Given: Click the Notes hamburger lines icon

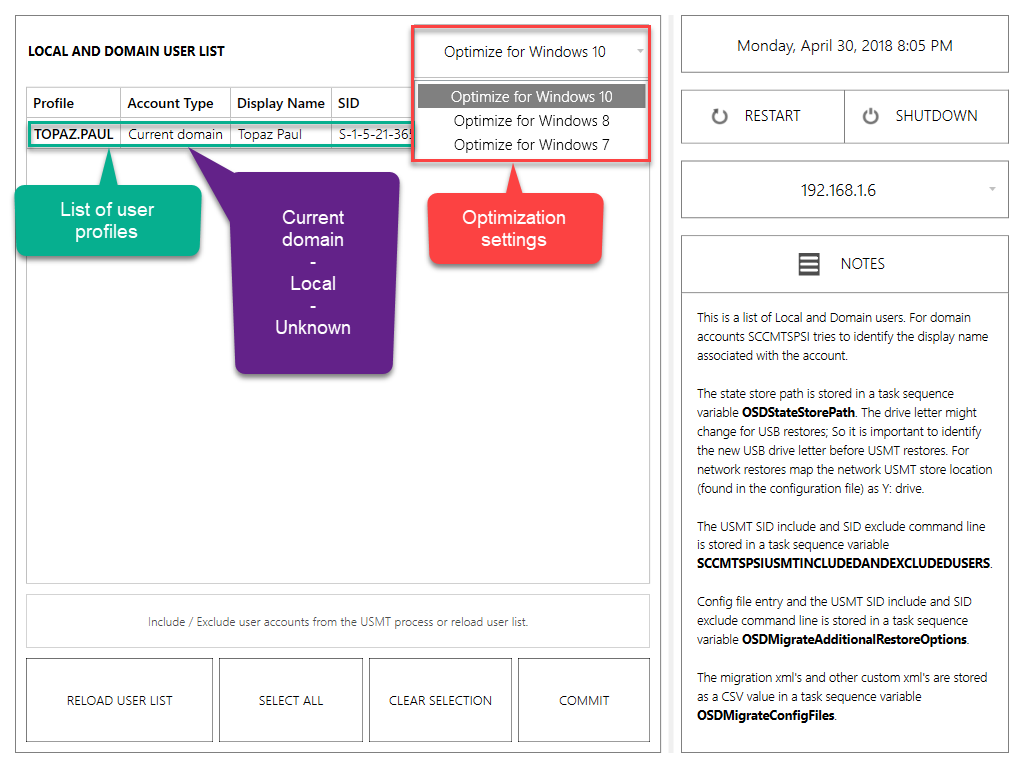Looking at the screenshot, I should (x=809, y=264).
